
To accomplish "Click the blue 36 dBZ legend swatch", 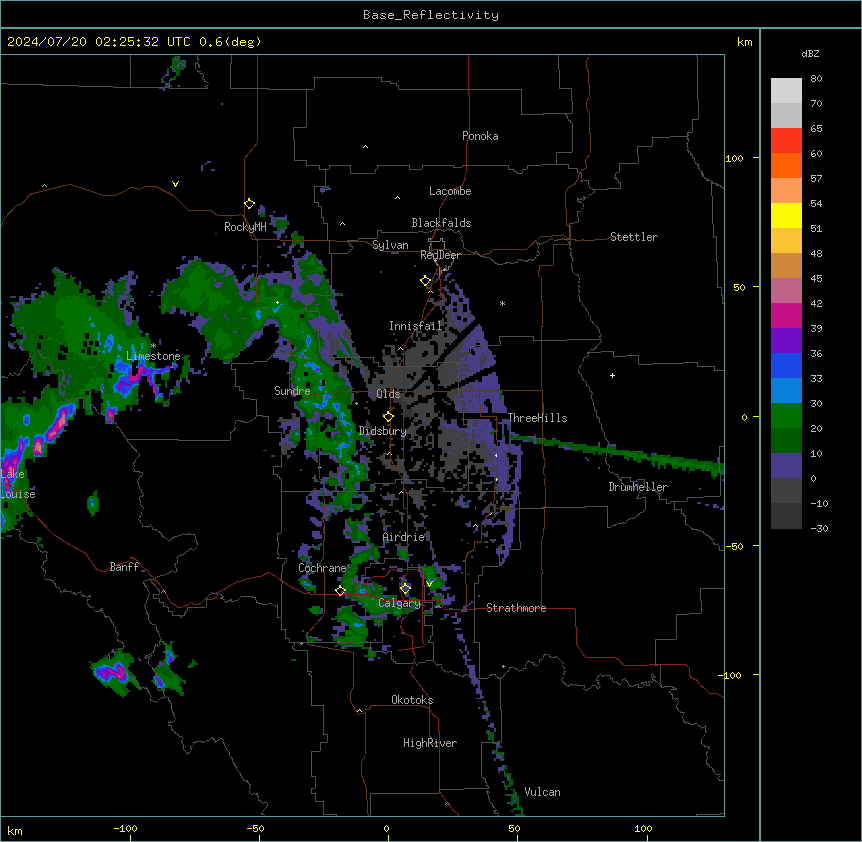I will [x=786, y=365].
